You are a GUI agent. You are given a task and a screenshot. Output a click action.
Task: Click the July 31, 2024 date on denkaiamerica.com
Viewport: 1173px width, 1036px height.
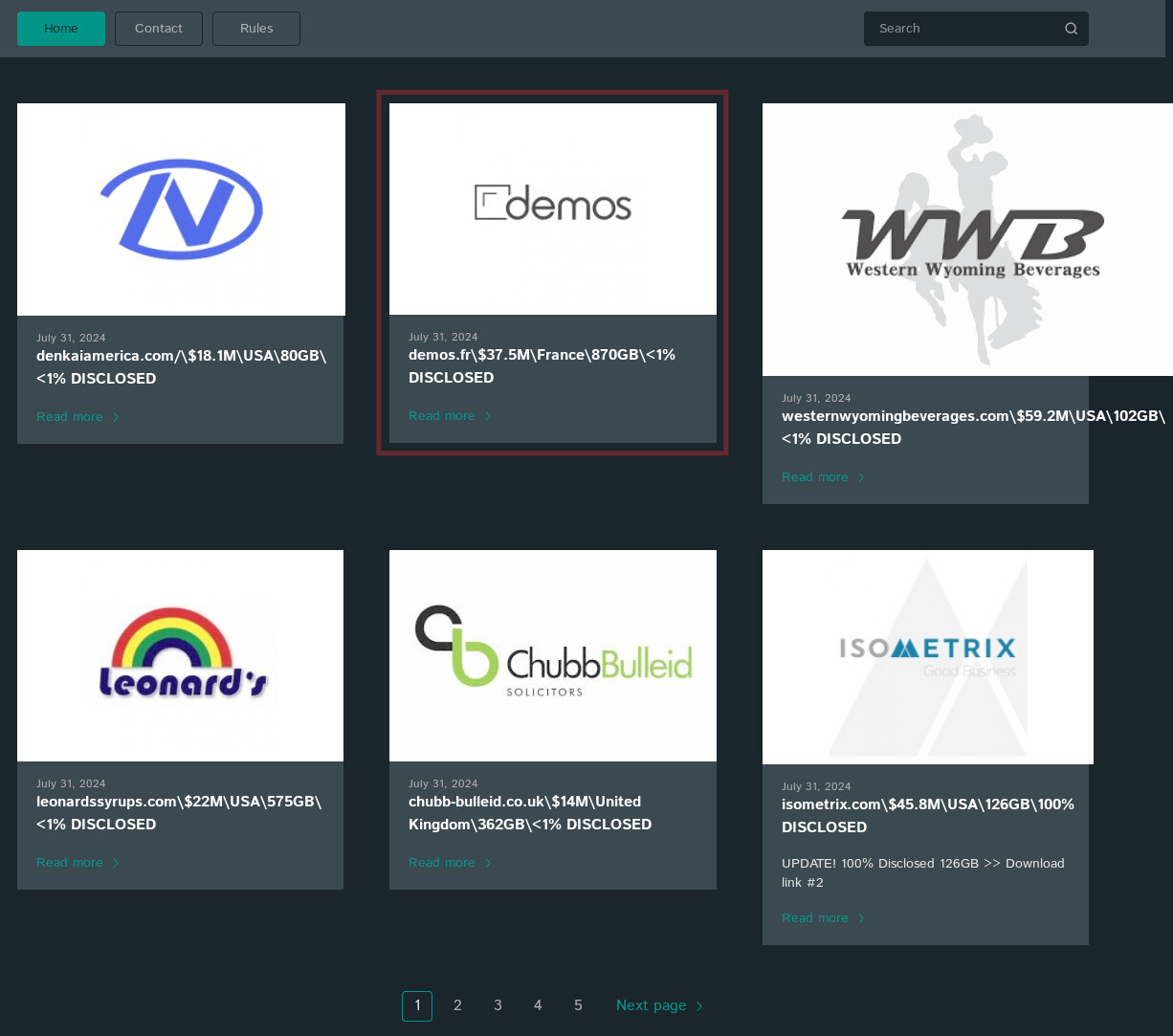(71, 339)
